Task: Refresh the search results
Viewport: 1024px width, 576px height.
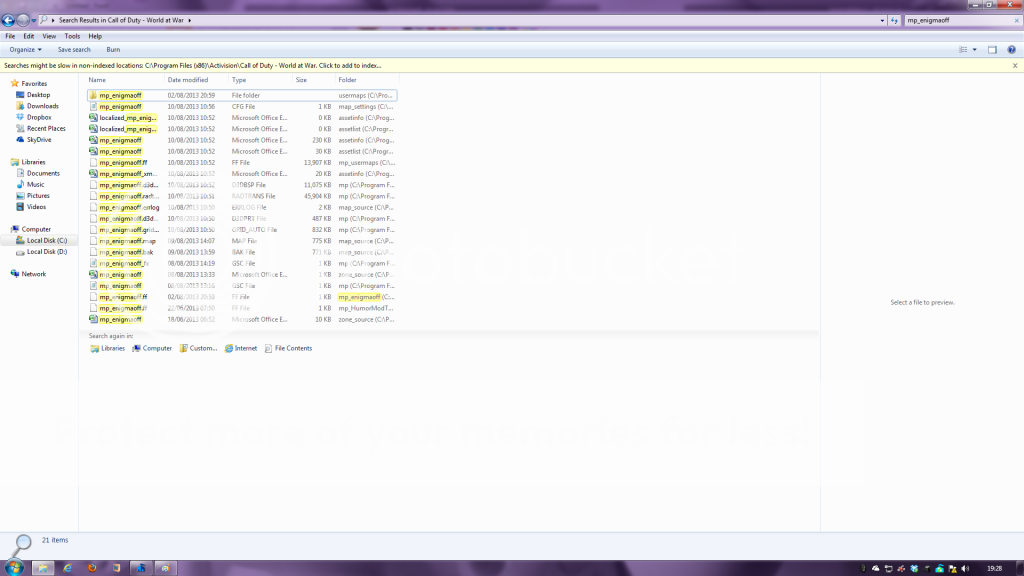Action: [x=893, y=20]
